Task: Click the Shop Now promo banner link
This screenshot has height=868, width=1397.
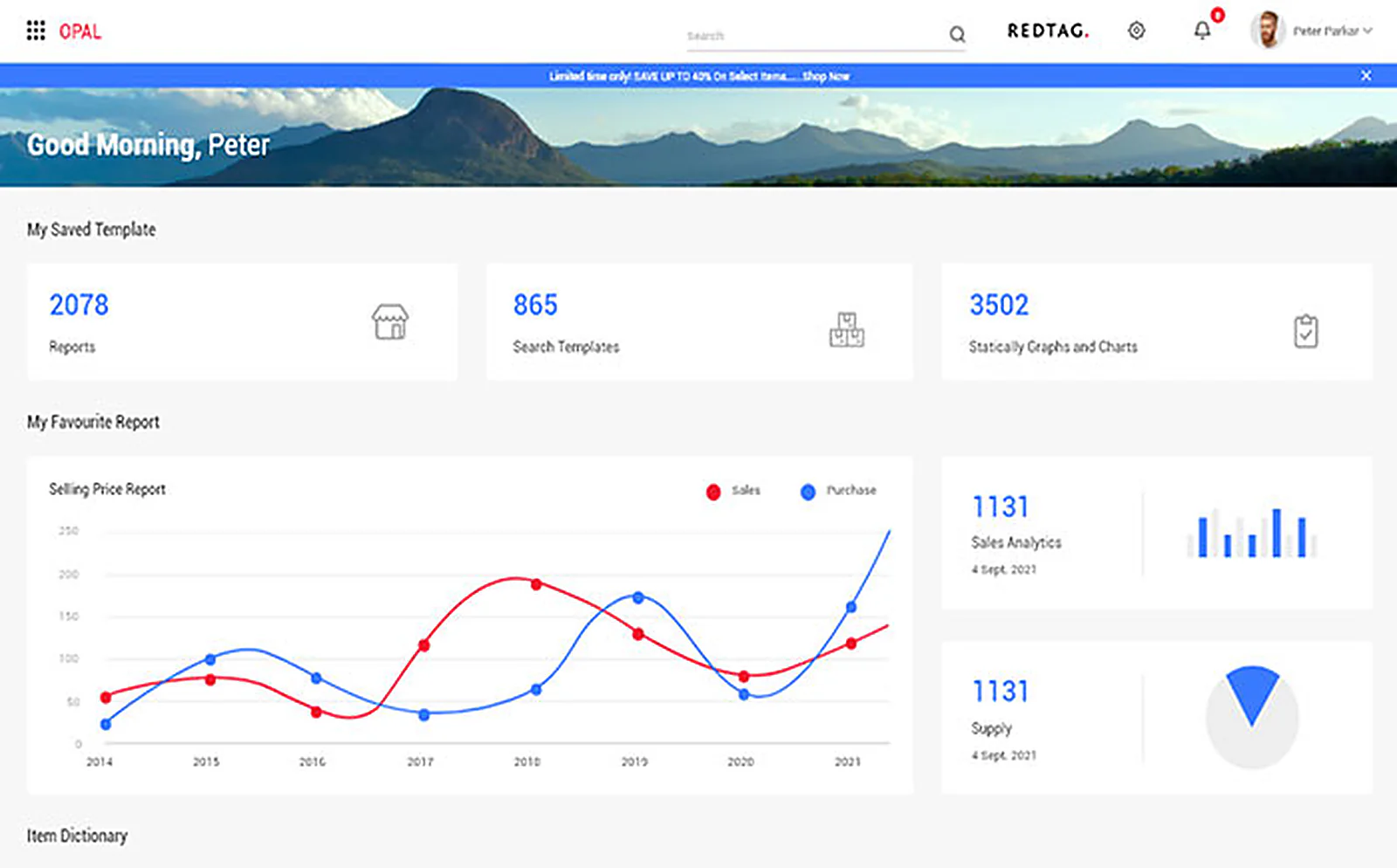Action: point(826,77)
